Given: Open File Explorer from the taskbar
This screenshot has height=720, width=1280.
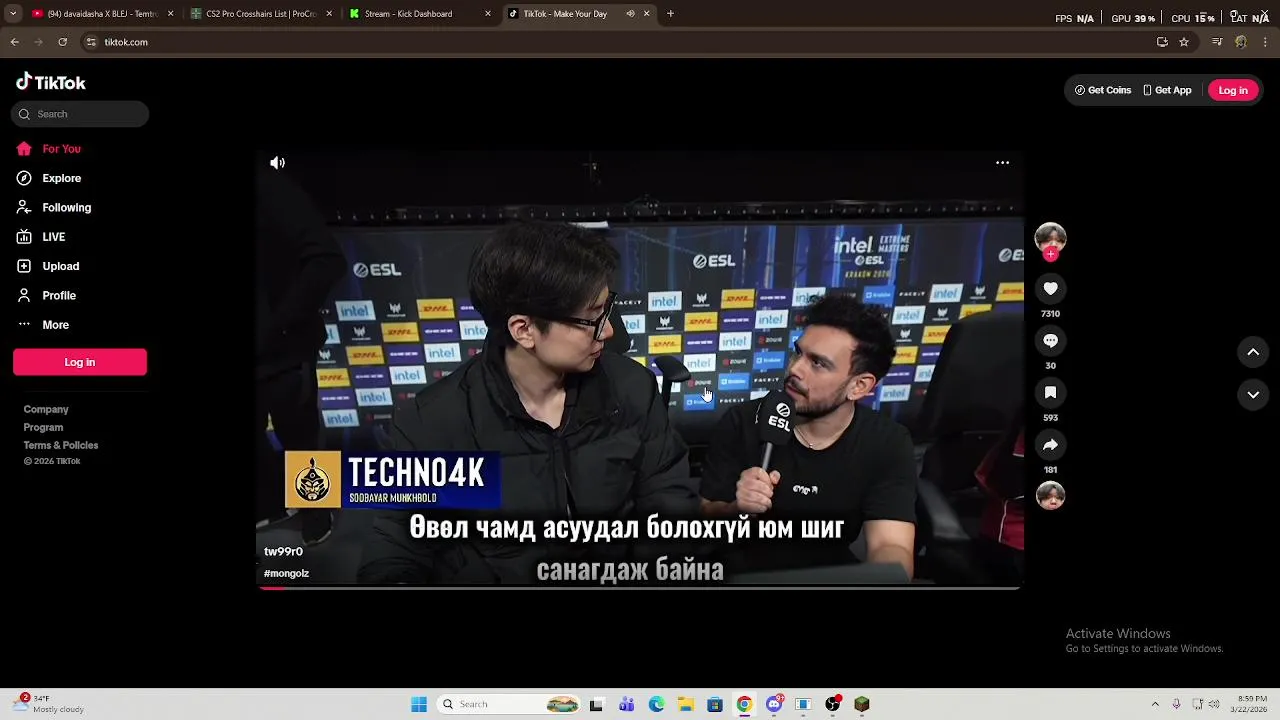Looking at the screenshot, I should pyautogui.click(x=685, y=704).
